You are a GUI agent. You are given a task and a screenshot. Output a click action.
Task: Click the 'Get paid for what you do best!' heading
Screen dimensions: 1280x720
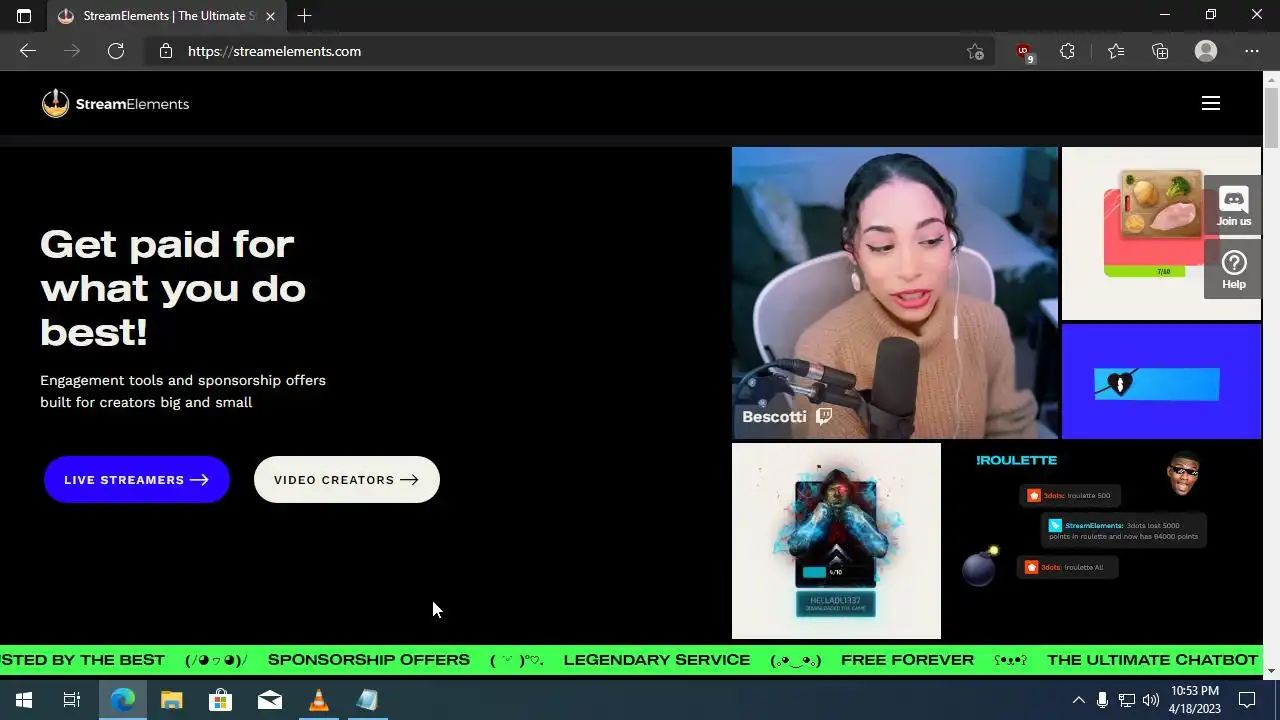[x=172, y=288]
